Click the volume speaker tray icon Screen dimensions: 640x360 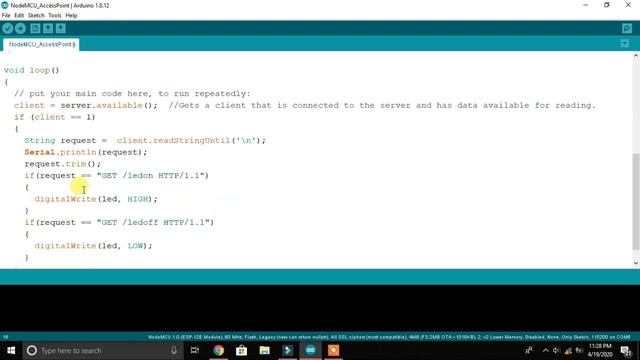point(556,350)
